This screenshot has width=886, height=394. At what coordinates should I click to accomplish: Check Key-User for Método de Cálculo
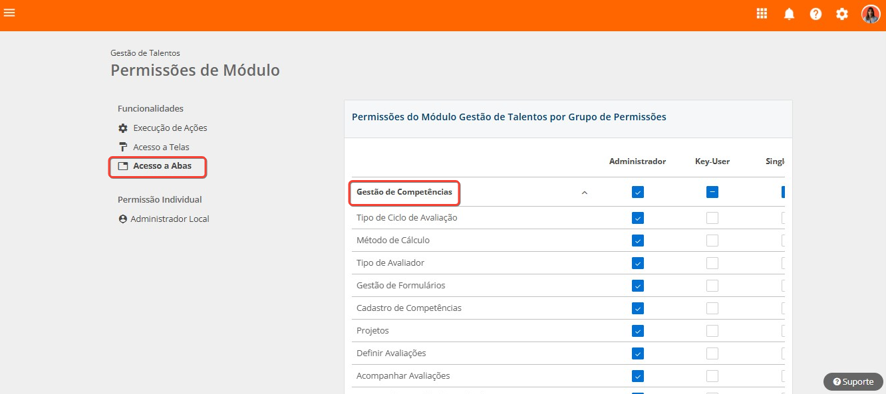712,240
